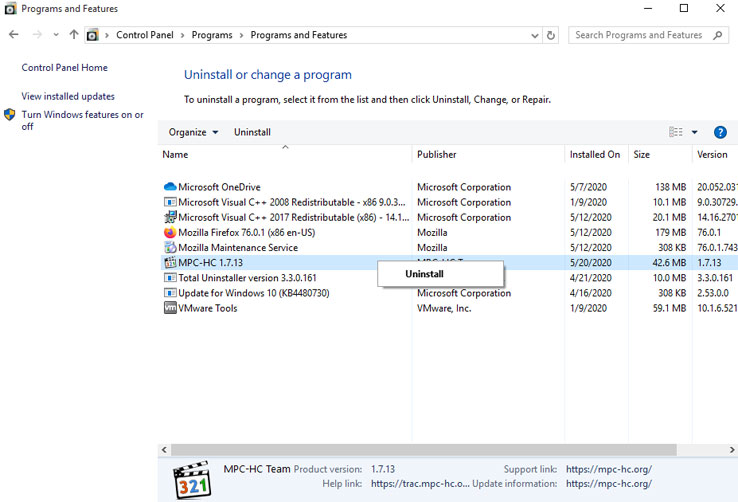Click the support link https://mpc-hc.org/
The width and height of the screenshot is (738, 502).
point(609,469)
